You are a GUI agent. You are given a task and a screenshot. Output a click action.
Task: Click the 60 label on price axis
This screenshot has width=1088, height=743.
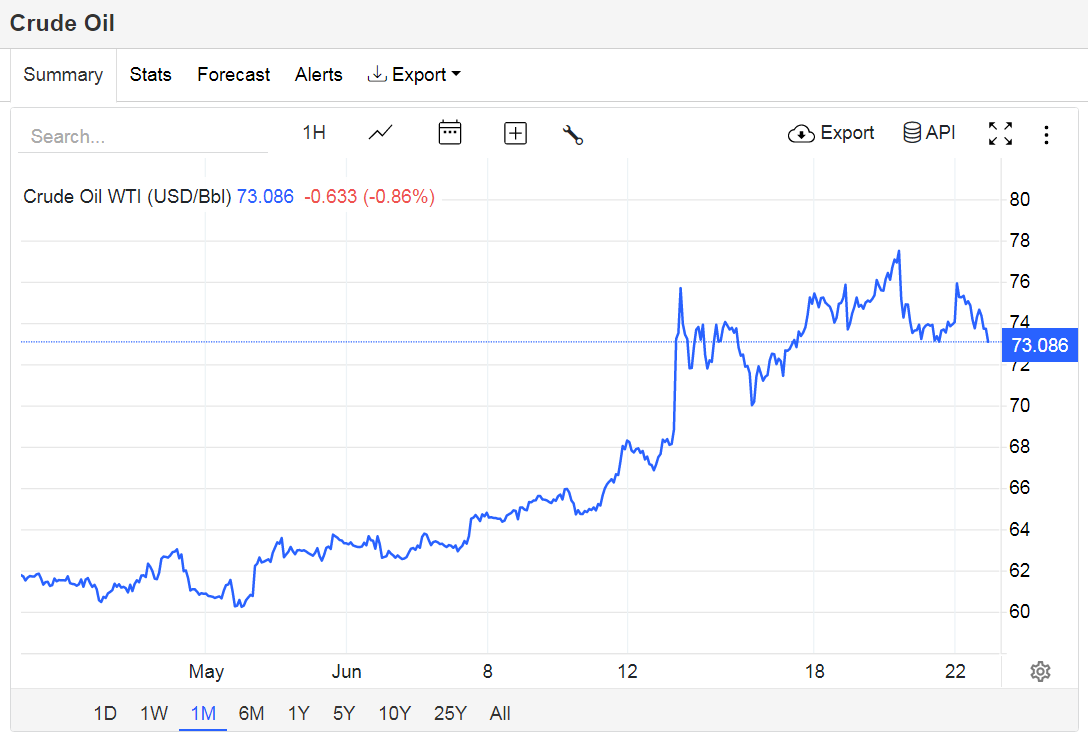pyautogui.click(x=1019, y=611)
